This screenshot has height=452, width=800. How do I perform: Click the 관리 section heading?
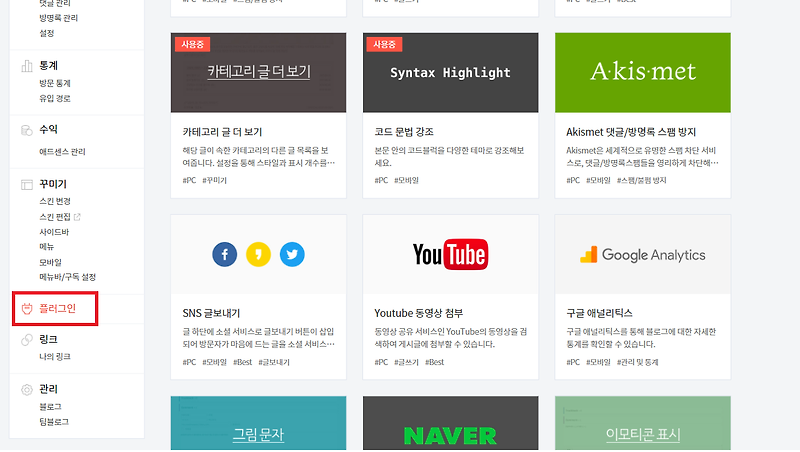(x=49, y=389)
